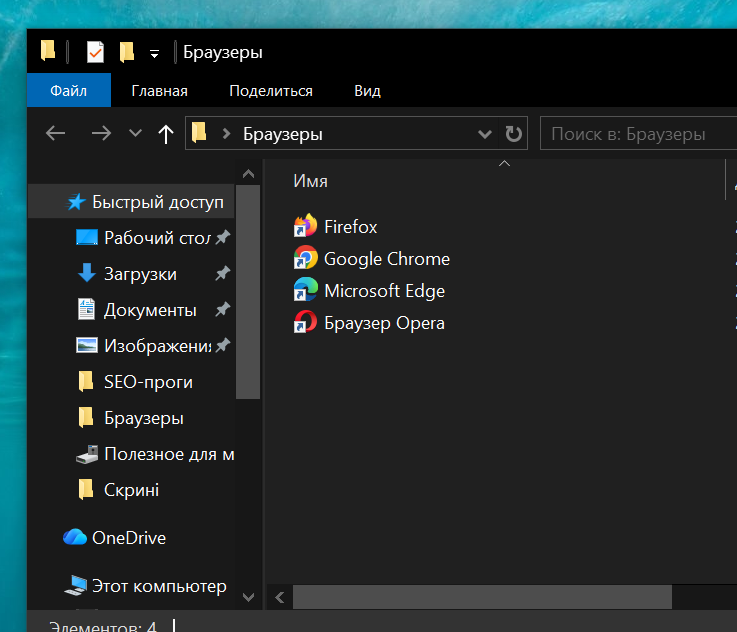Open Изображения in the navigation pane

point(157,346)
